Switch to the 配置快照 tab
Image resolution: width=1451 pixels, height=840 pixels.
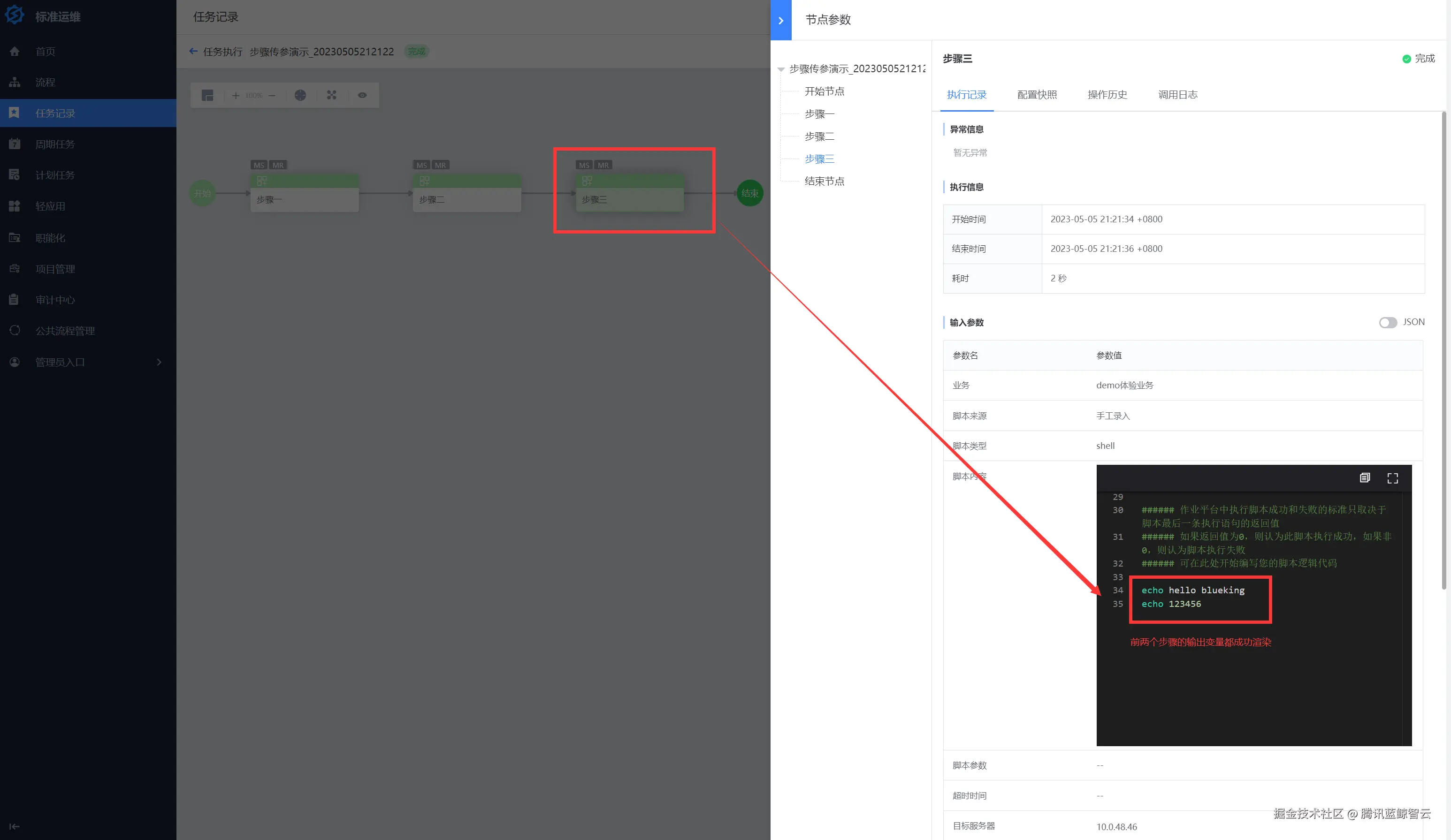click(1037, 94)
